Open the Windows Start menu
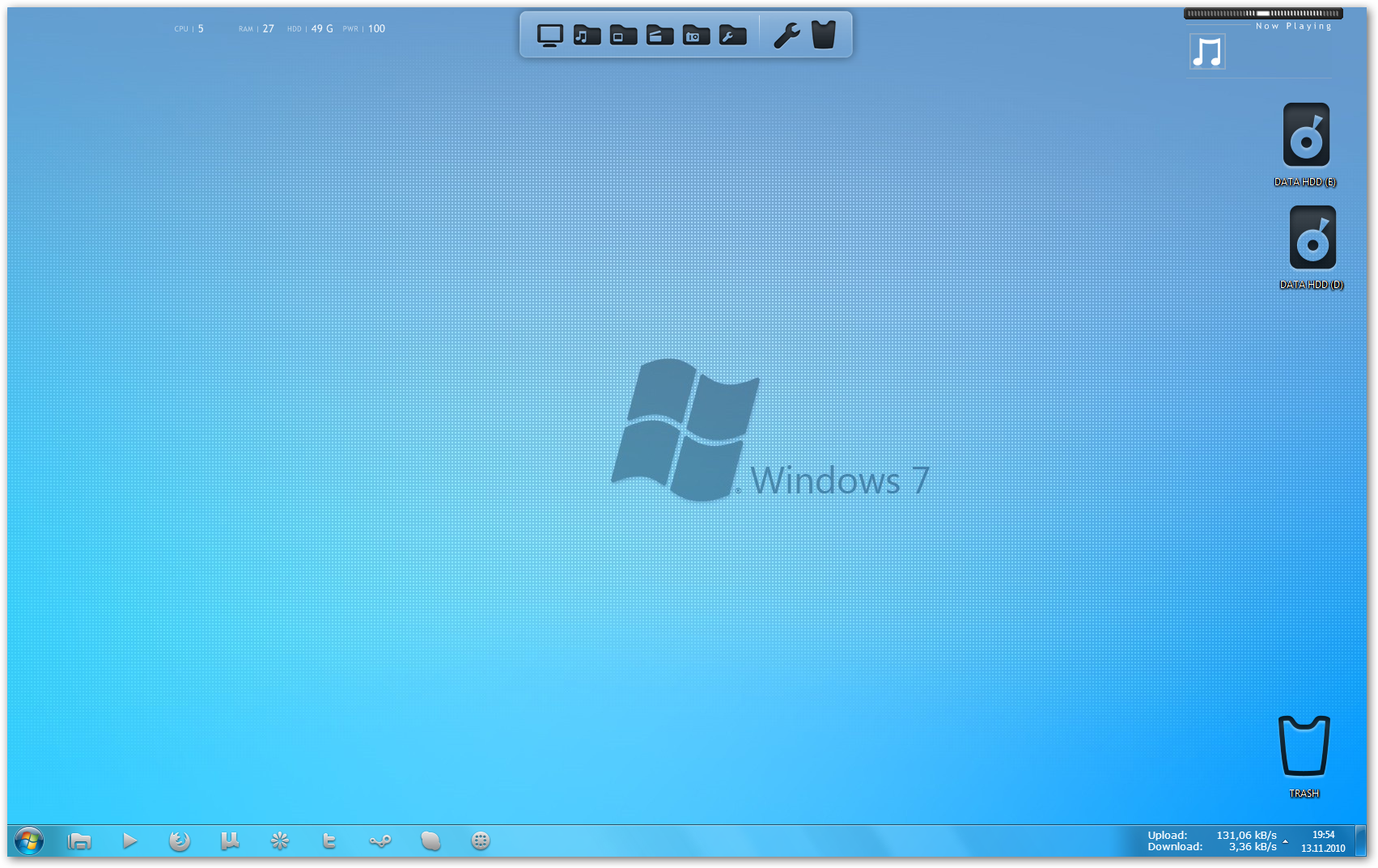The image size is (1378, 868). 28,841
